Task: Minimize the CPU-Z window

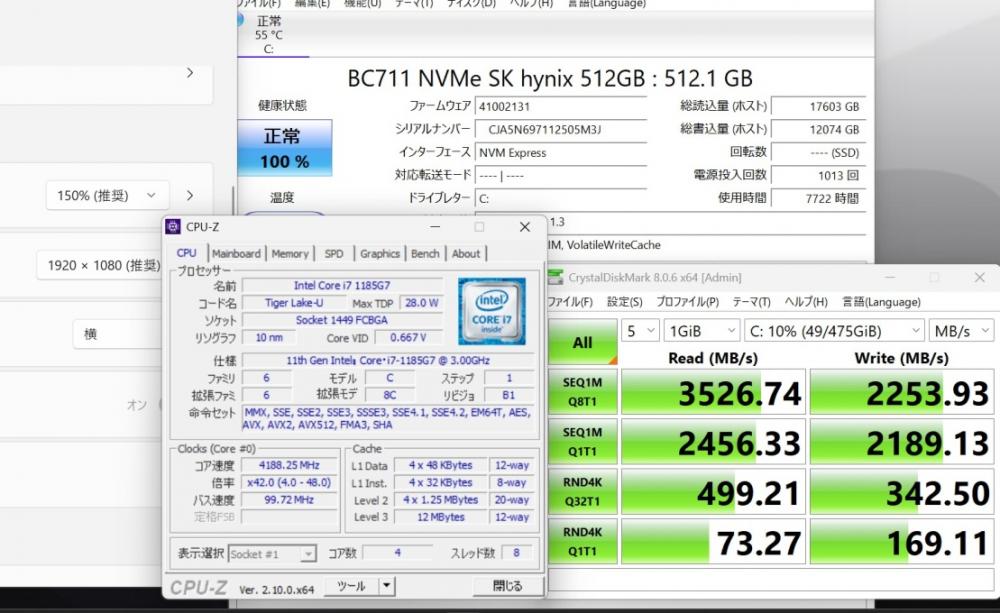Action: click(x=435, y=227)
